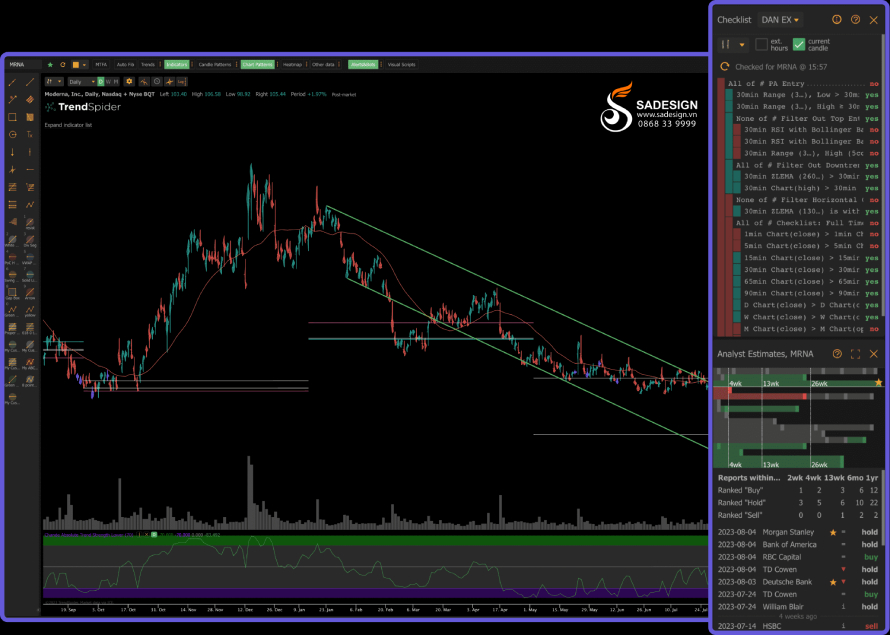
Task: Select the RBC Capital buy row
Action: [x=798, y=557]
